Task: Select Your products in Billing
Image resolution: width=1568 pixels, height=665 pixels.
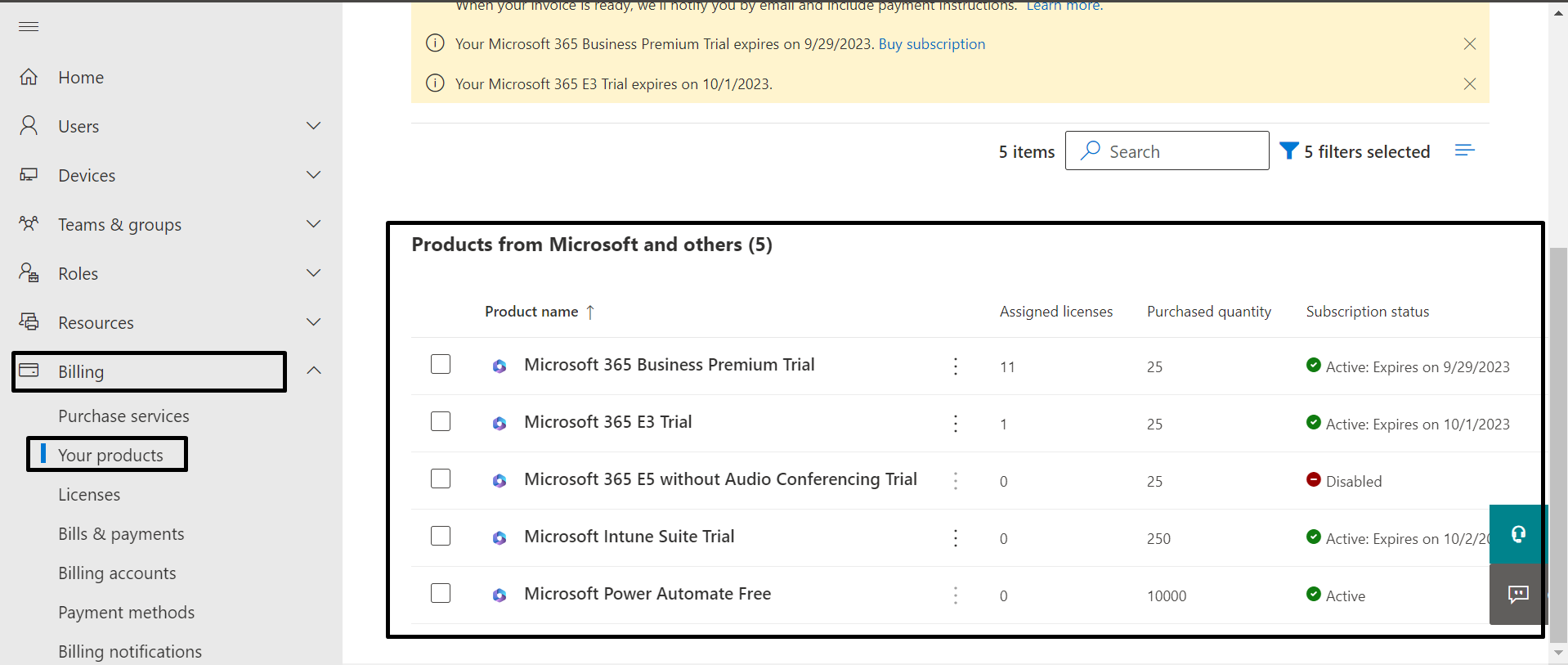Action: pos(110,456)
